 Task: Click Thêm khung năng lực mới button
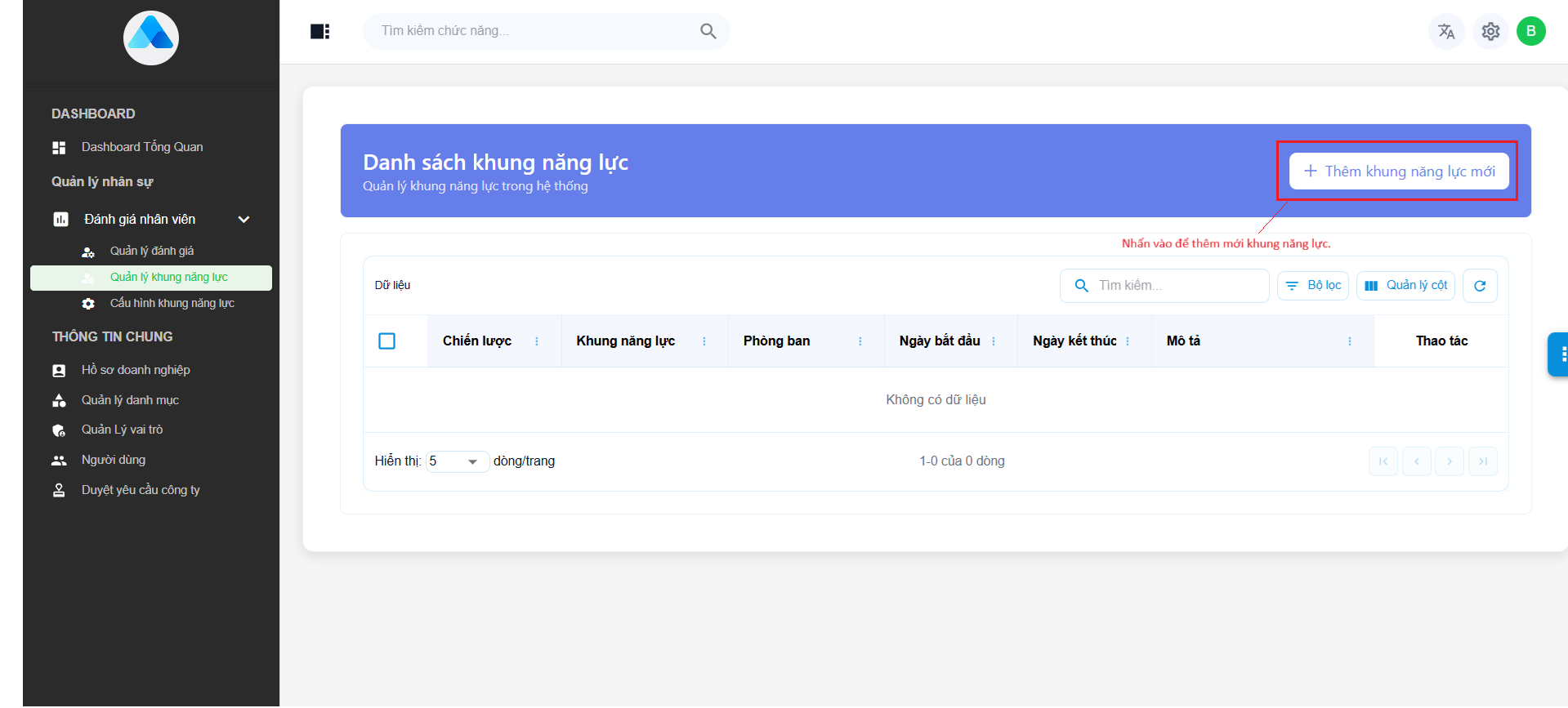1399,171
